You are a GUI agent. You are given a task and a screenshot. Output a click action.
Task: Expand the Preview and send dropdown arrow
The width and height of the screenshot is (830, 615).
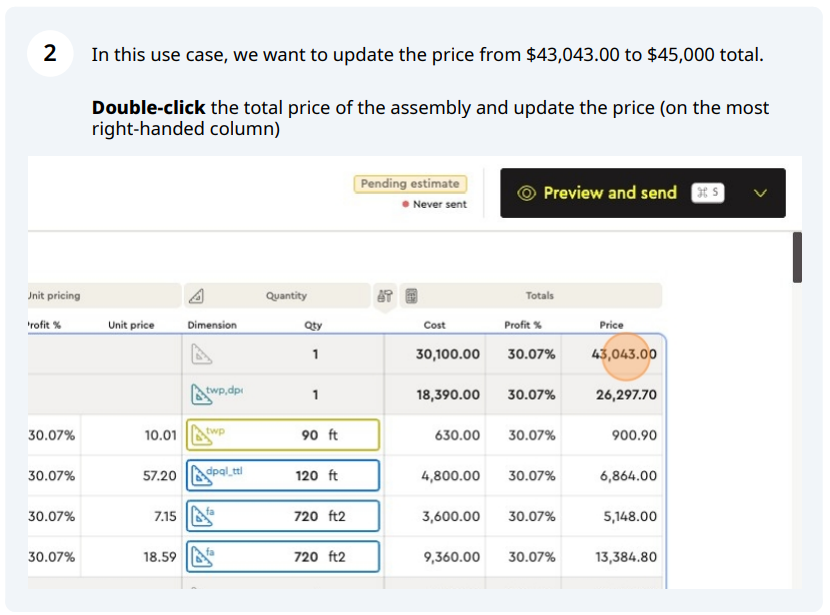[760, 193]
